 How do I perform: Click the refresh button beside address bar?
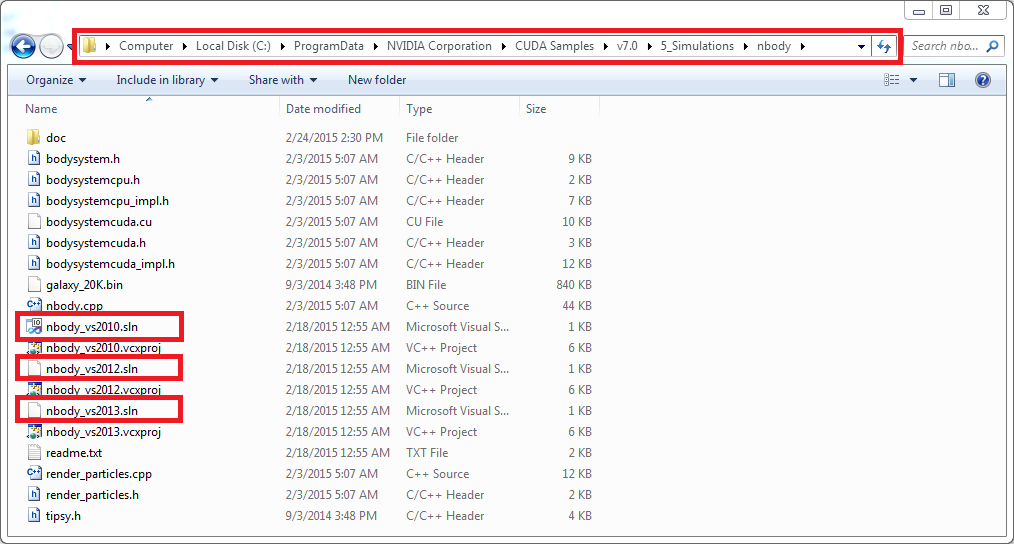pyautogui.click(x=884, y=46)
